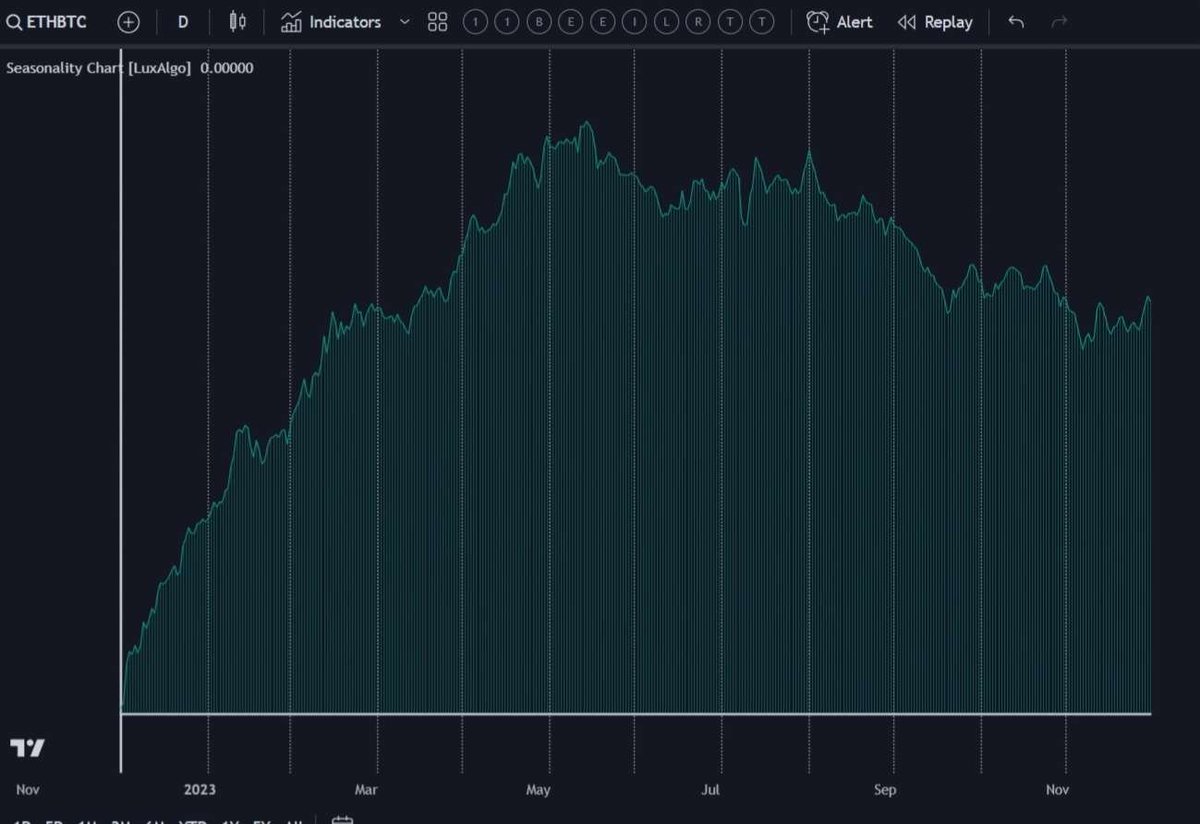This screenshot has width=1200, height=824.
Task: Redo the last chart action
Action: pos(1059,21)
